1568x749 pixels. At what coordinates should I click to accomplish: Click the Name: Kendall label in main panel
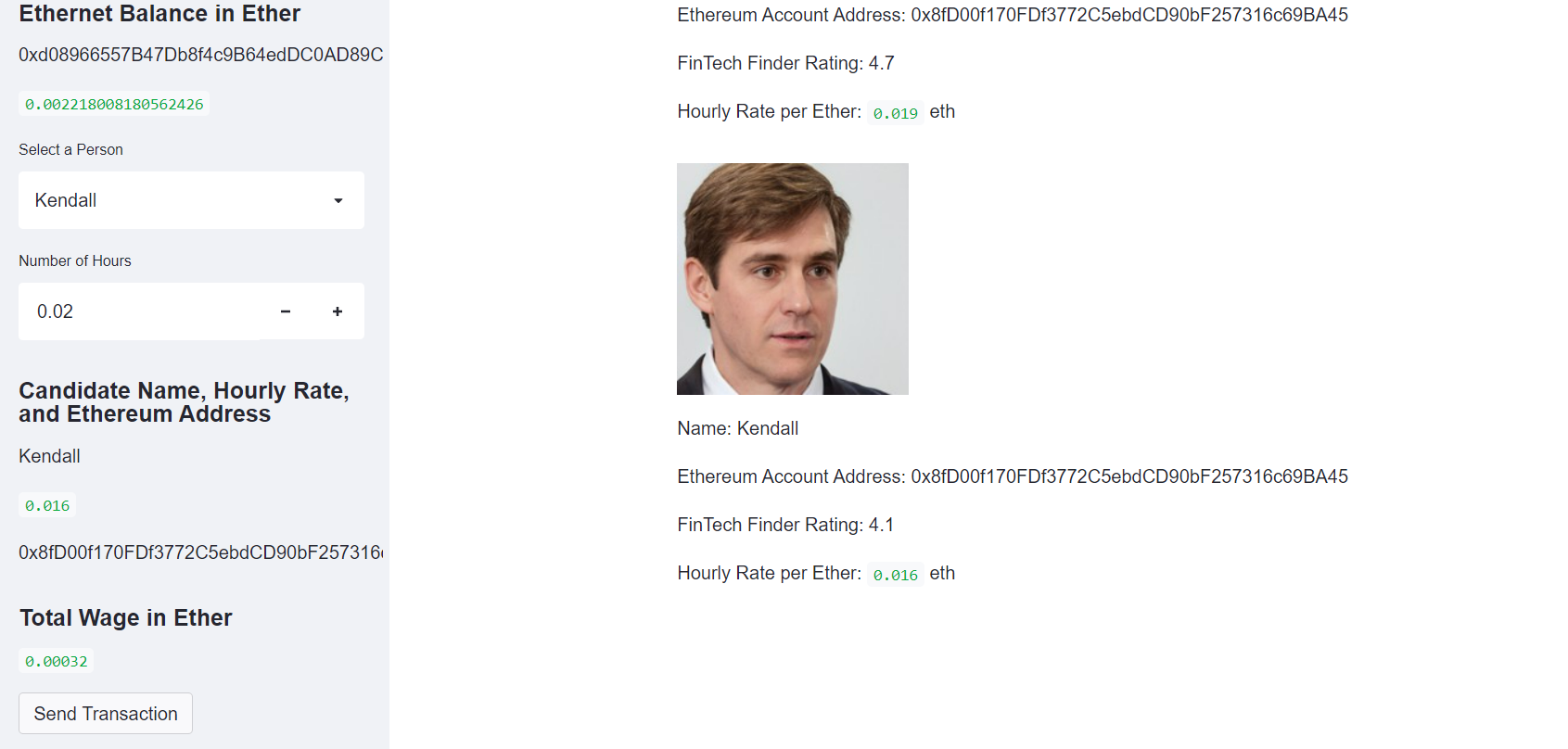pyautogui.click(x=737, y=428)
